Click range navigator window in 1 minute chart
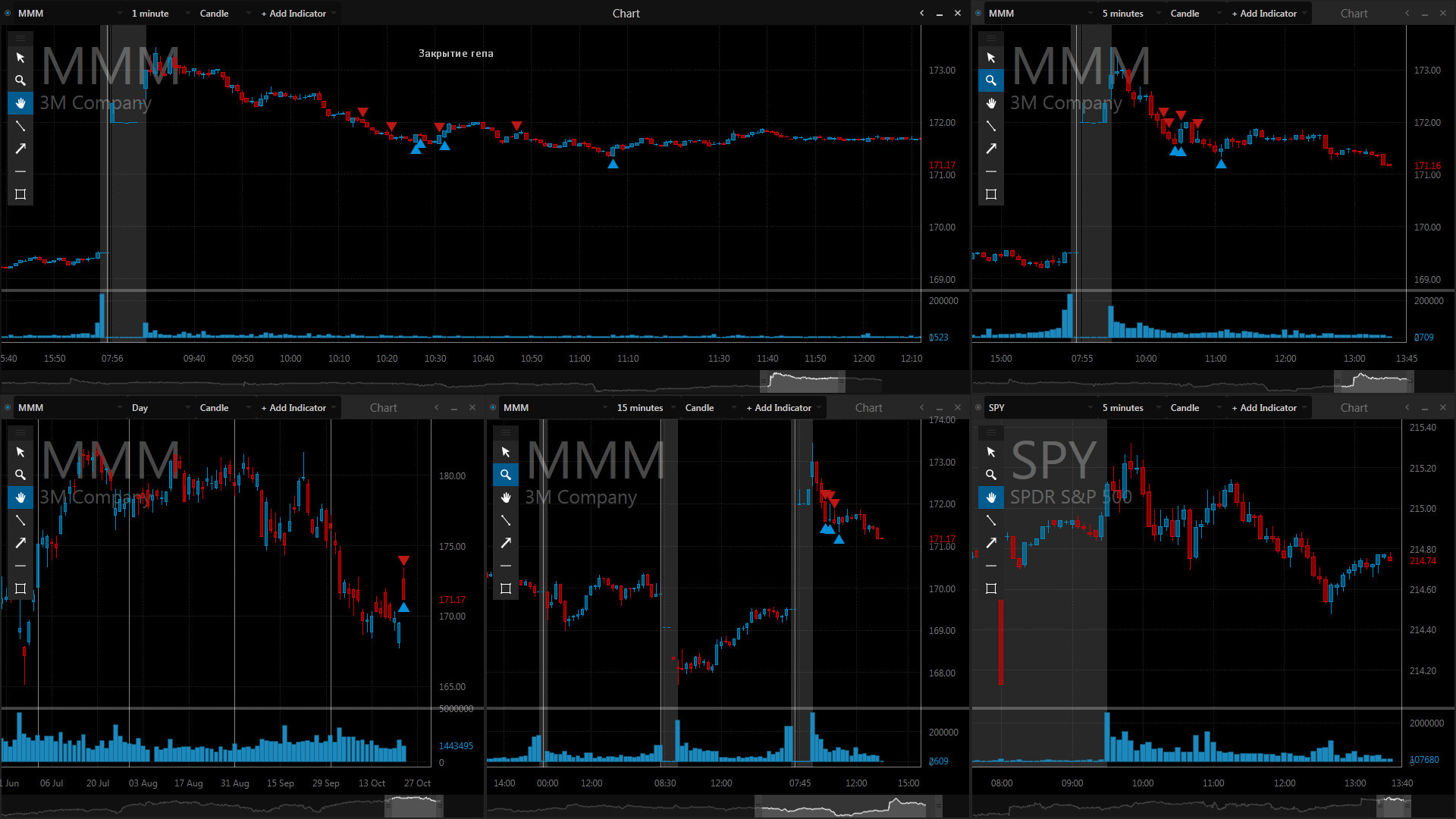The width and height of the screenshot is (1456, 819). (x=802, y=381)
